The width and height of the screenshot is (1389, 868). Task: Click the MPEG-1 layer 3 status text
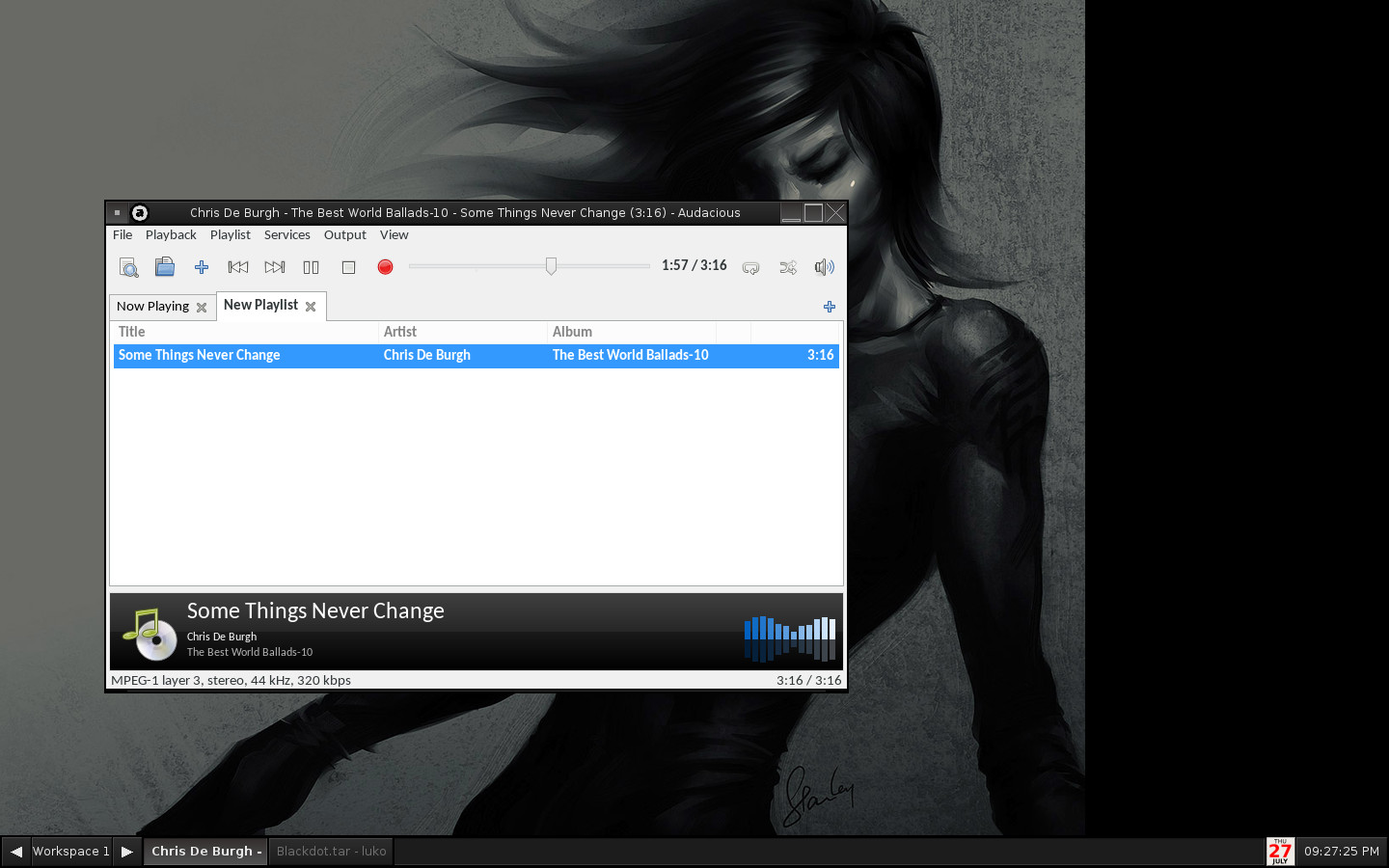231,680
